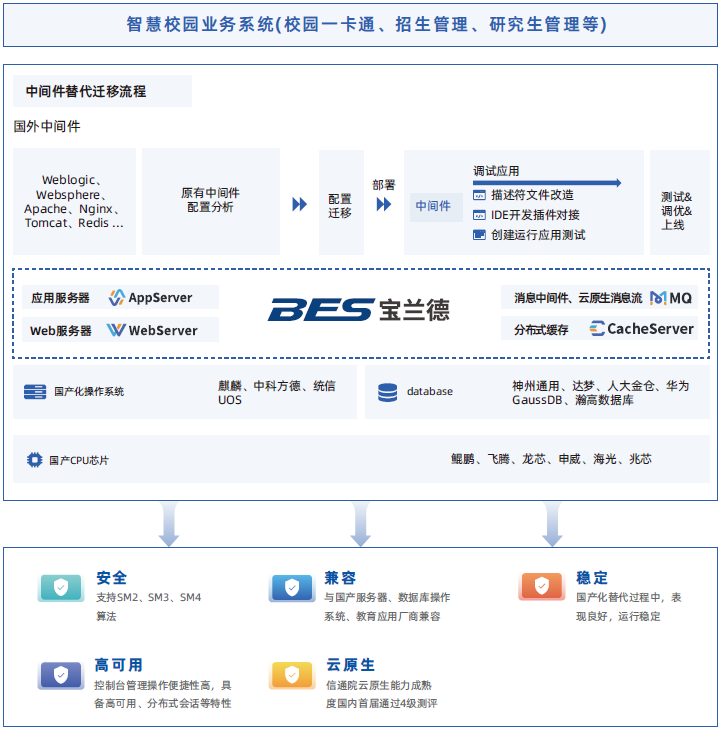Click the 兼容 blue shield icon
Image resolution: width=722 pixels, height=731 pixels.
292,588
